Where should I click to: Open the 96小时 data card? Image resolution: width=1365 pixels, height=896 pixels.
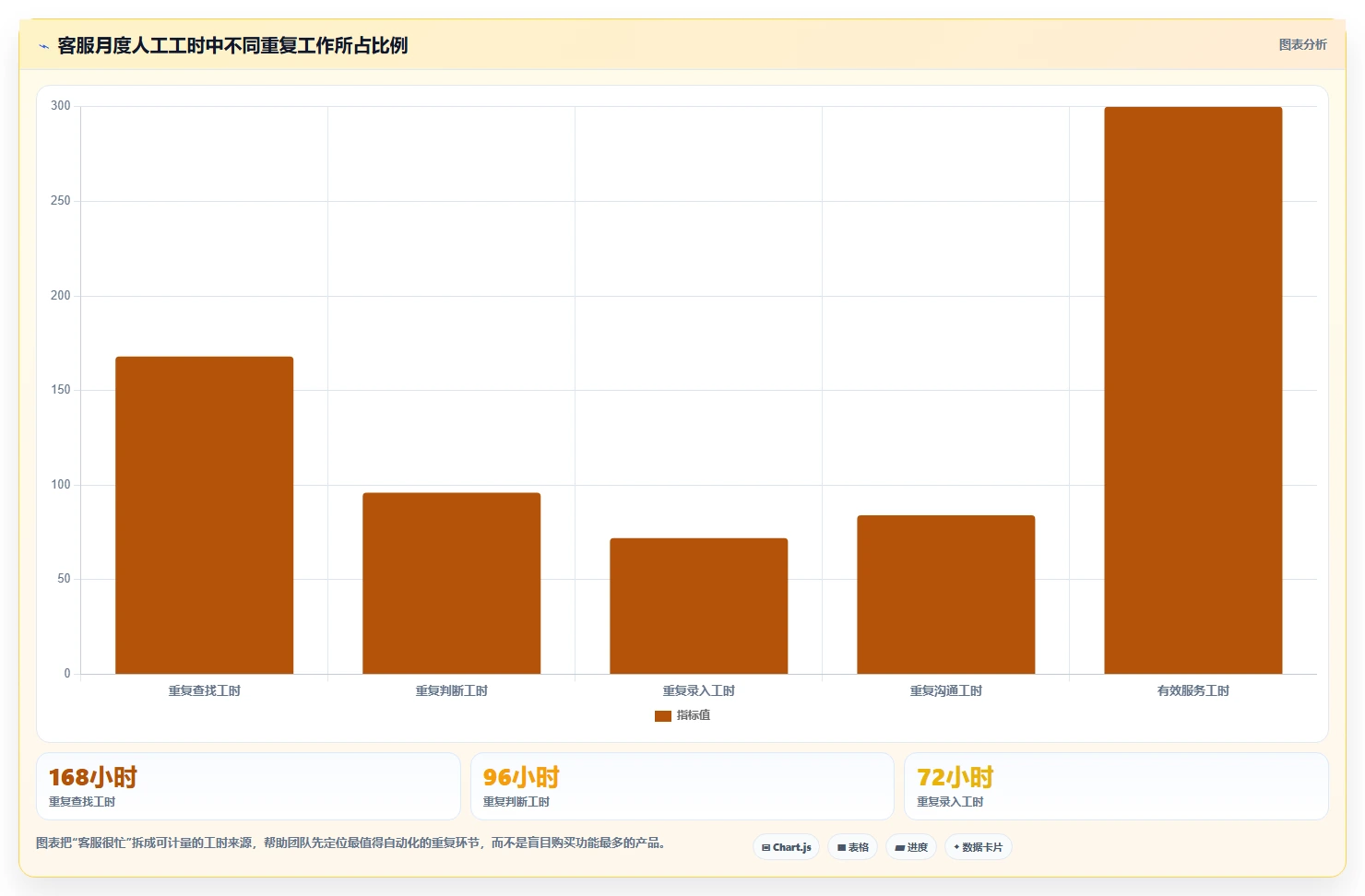click(682, 786)
